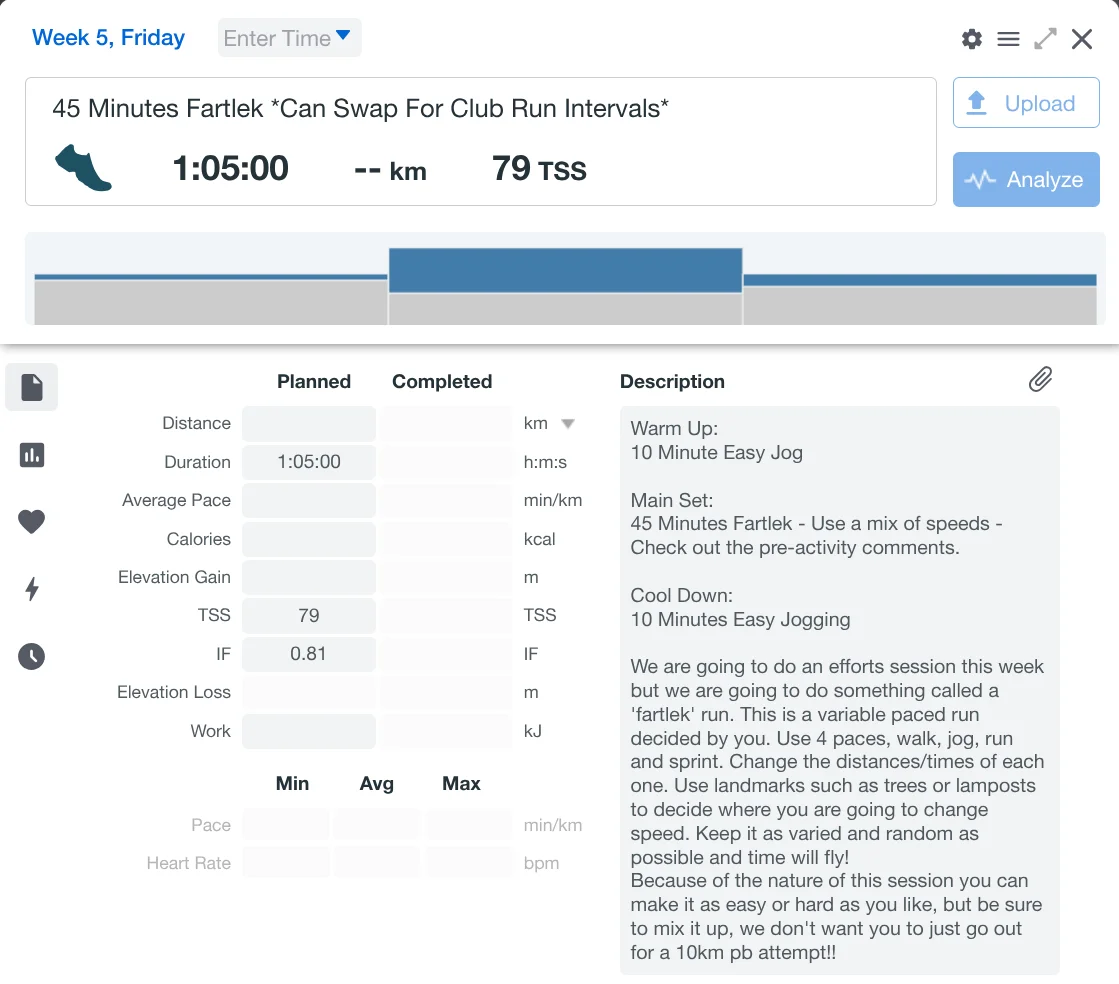
Task: Click into the Description text area
Action: (x=838, y=690)
